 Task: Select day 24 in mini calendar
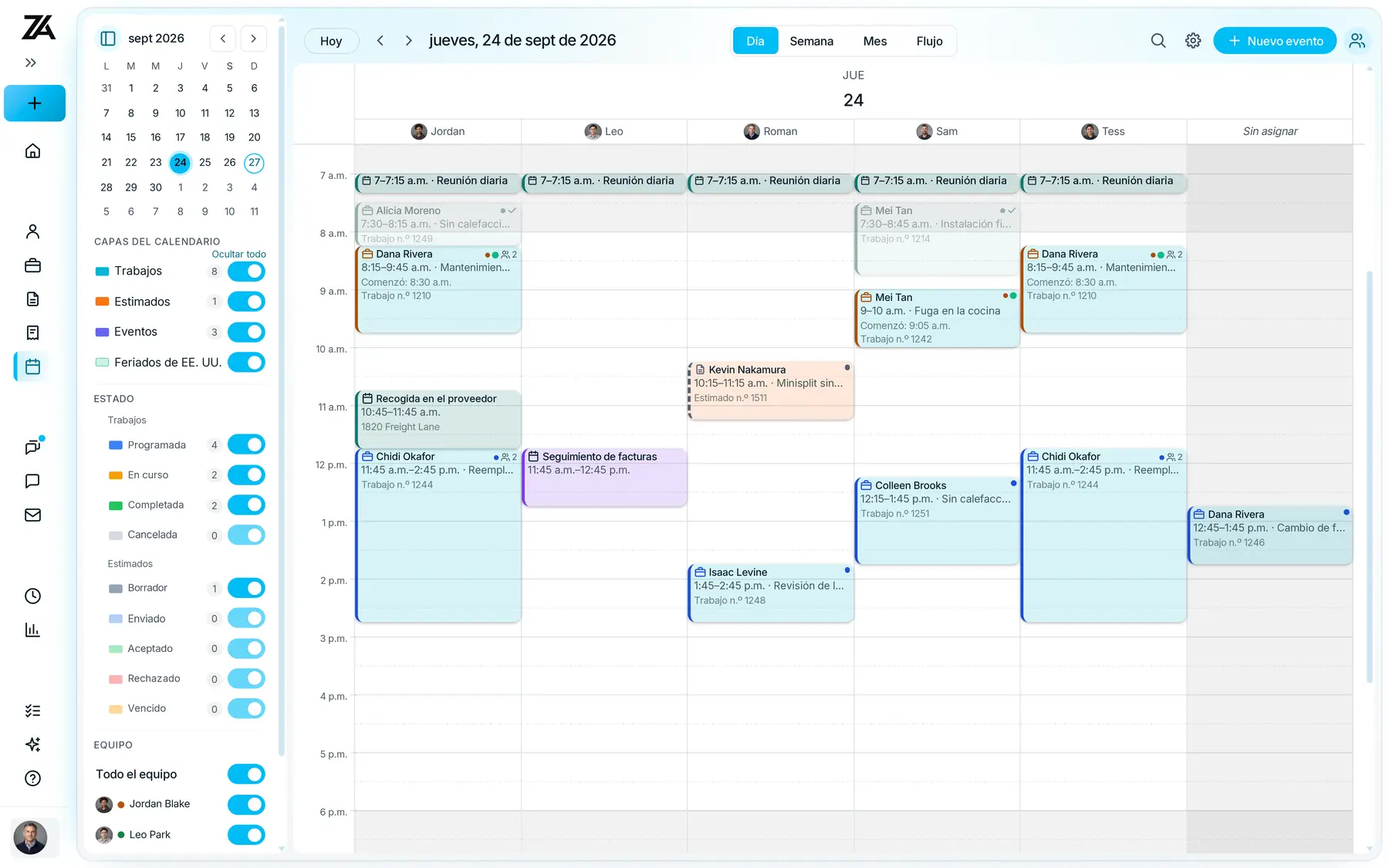[180, 163]
